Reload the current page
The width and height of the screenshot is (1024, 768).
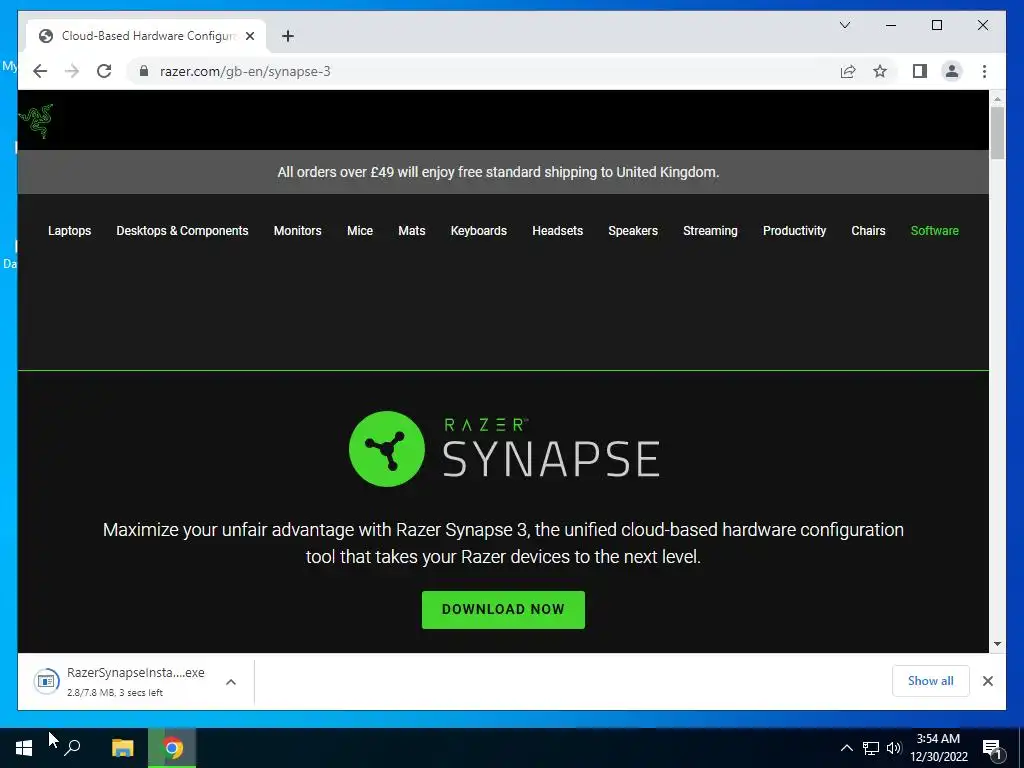(104, 71)
